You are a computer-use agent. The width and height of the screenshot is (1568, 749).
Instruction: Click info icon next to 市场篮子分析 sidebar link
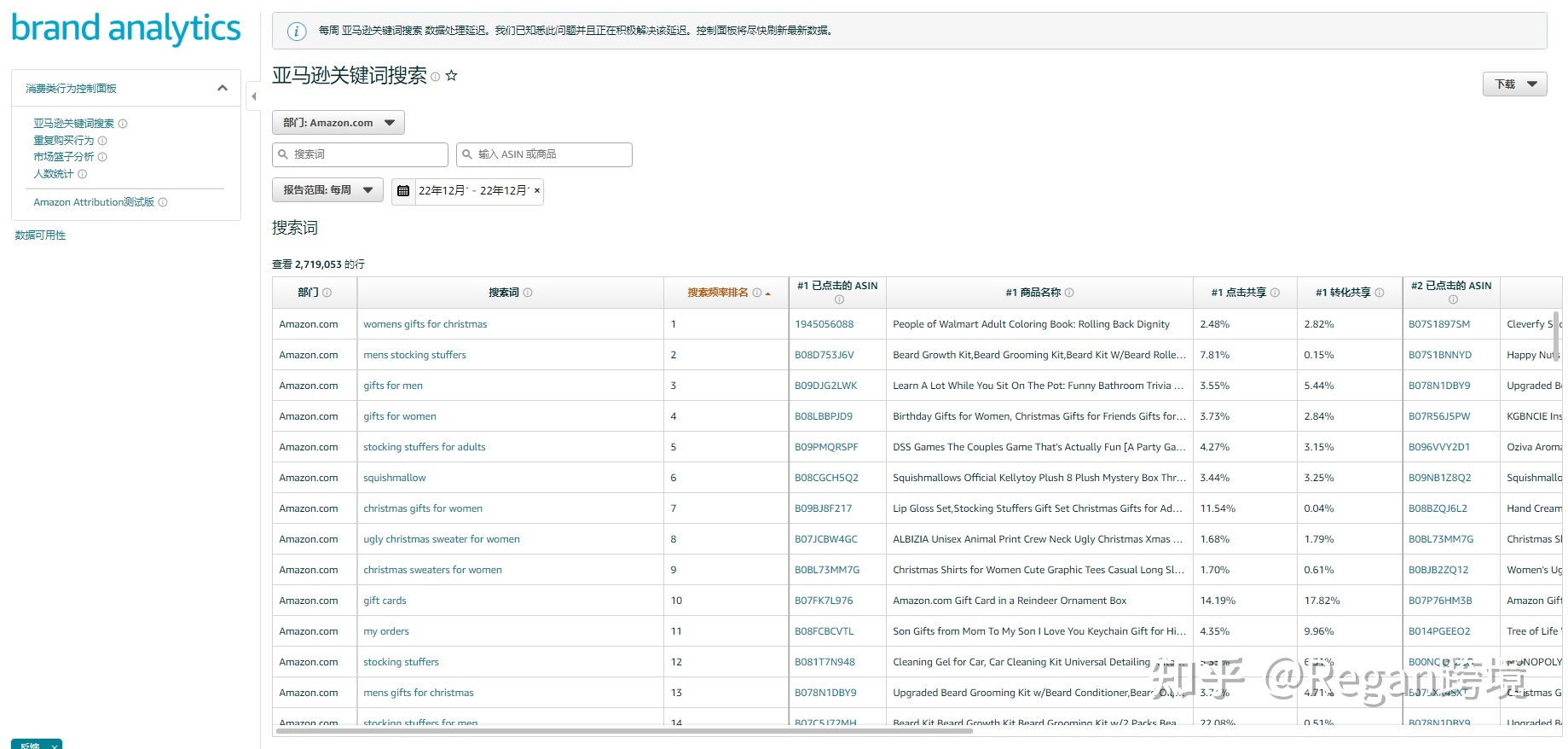coord(102,157)
